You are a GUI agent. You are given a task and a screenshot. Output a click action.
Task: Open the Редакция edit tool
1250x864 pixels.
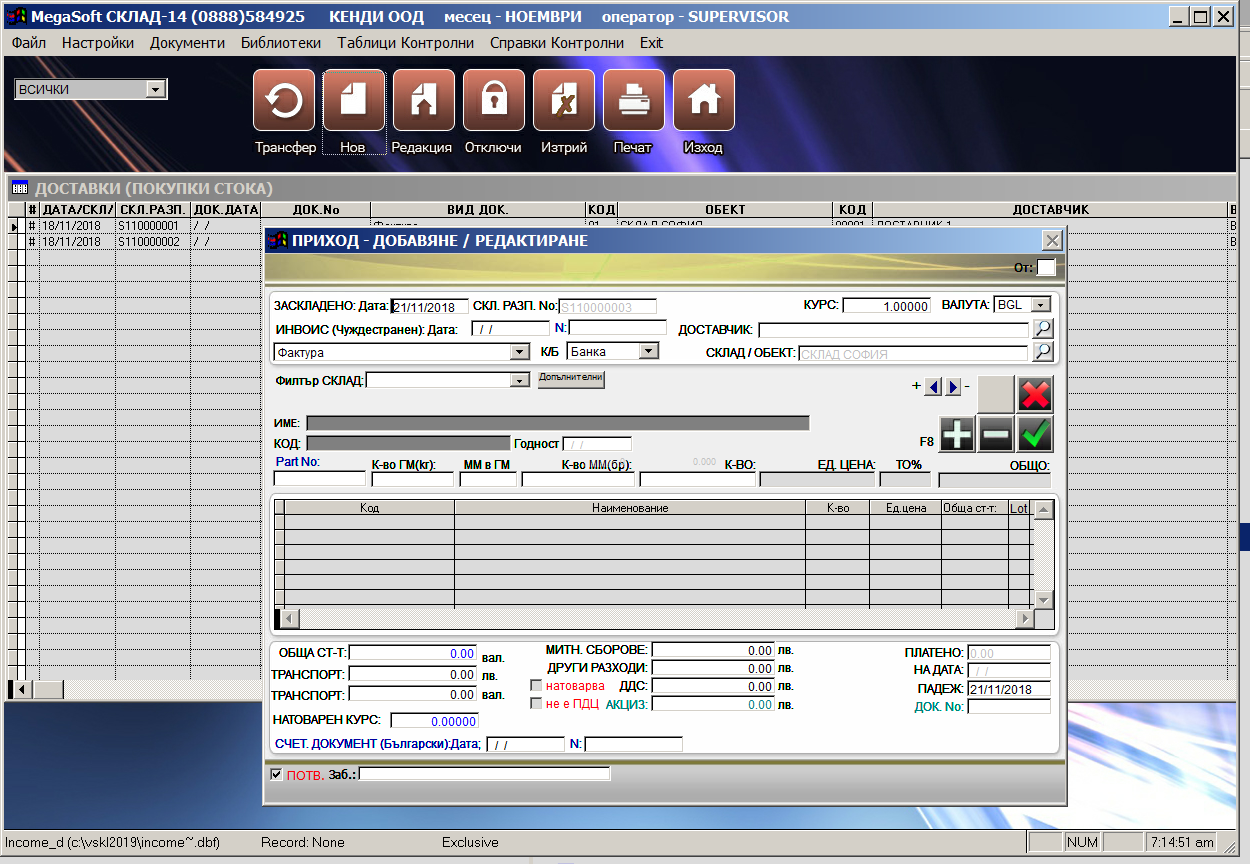pyautogui.click(x=423, y=100)
